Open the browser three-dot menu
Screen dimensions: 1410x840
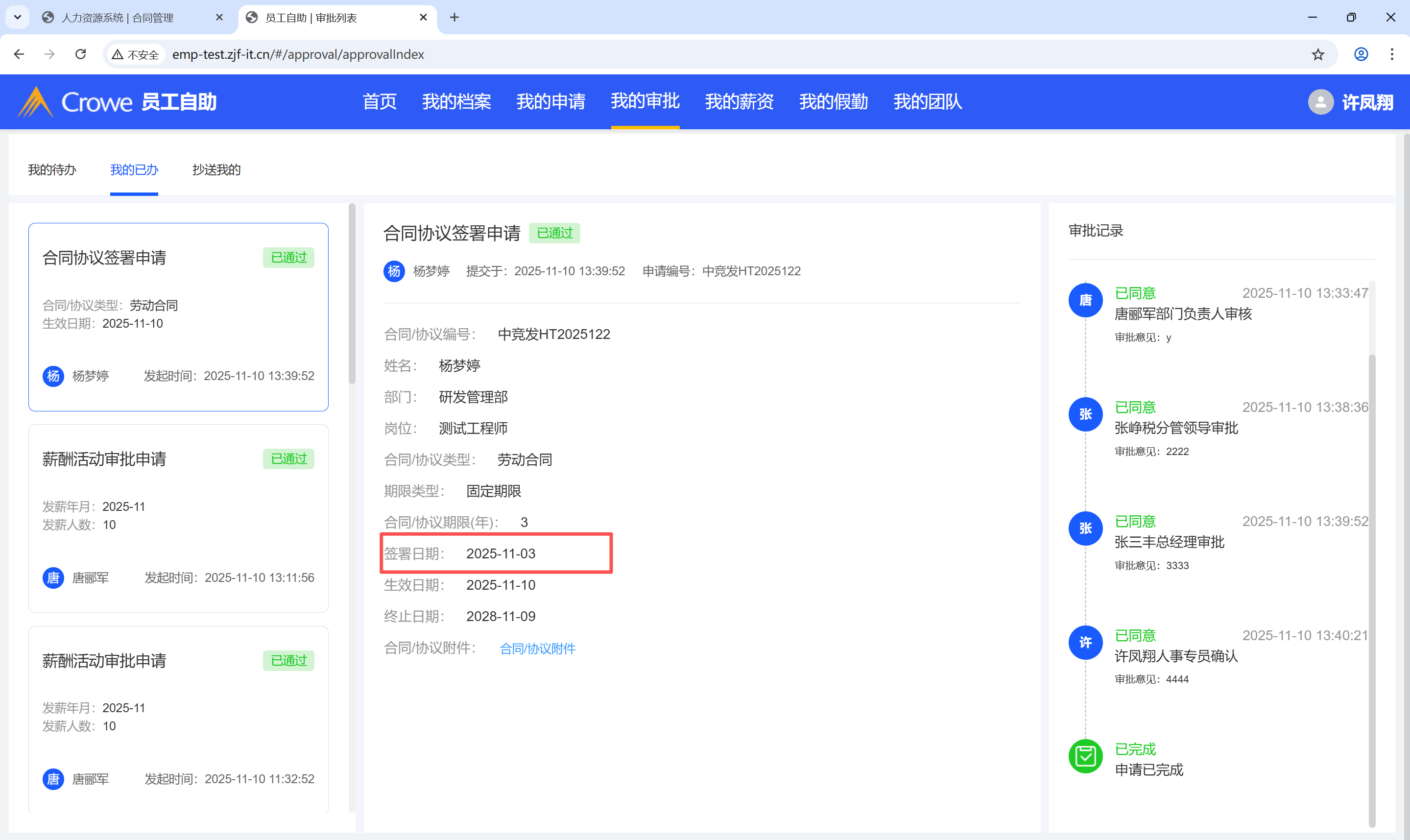click(1391, 54)
